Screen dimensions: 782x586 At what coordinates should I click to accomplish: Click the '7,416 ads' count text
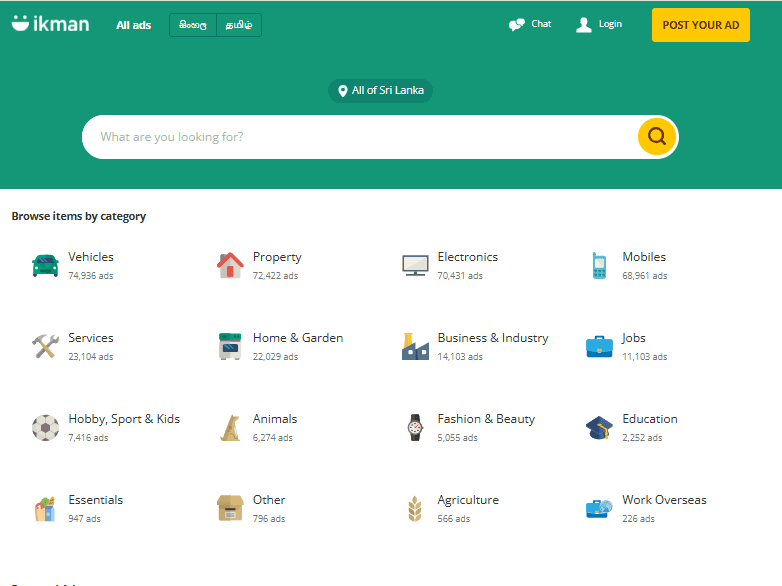pos(88,438)
